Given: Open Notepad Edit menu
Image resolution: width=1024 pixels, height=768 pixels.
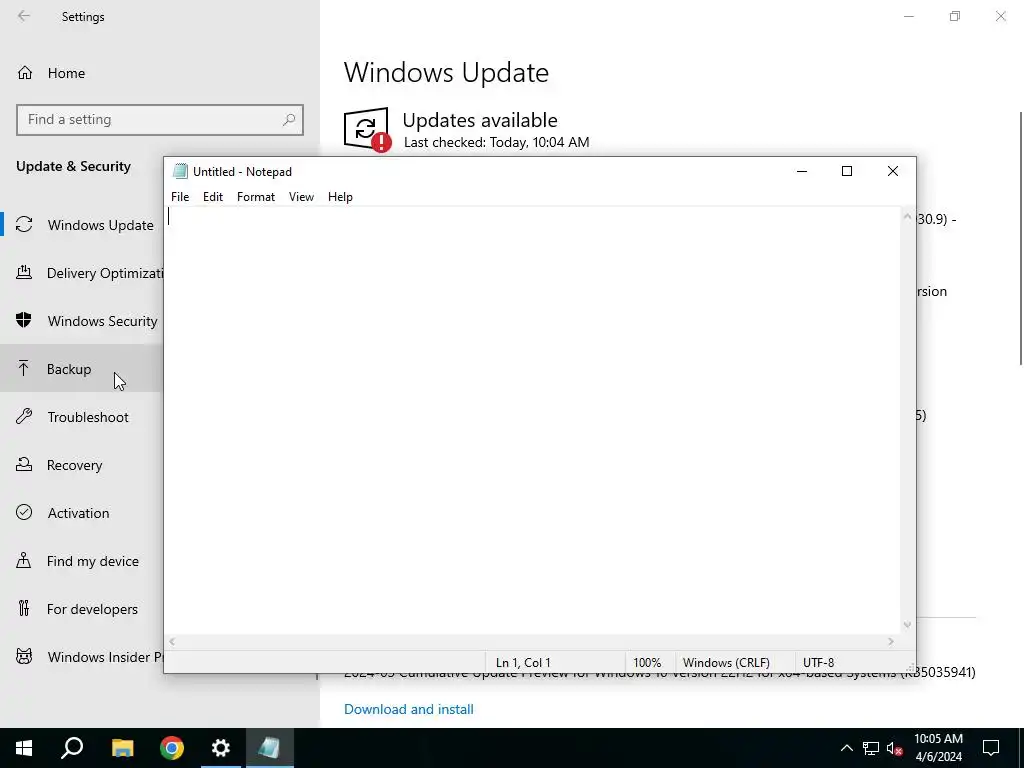Looking at the screenshot, I should pyautogui.click(x=213, y=197).
